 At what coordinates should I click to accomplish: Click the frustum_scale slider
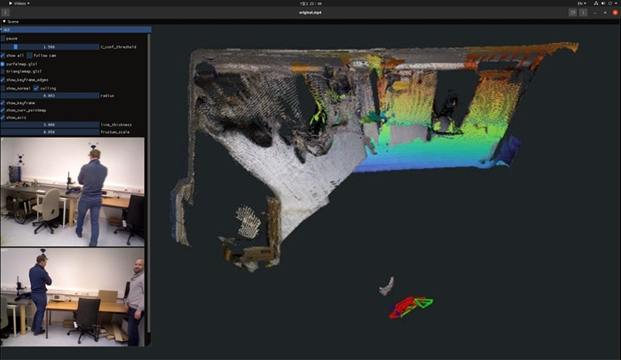pyautogui.click(x=50, y=132)
